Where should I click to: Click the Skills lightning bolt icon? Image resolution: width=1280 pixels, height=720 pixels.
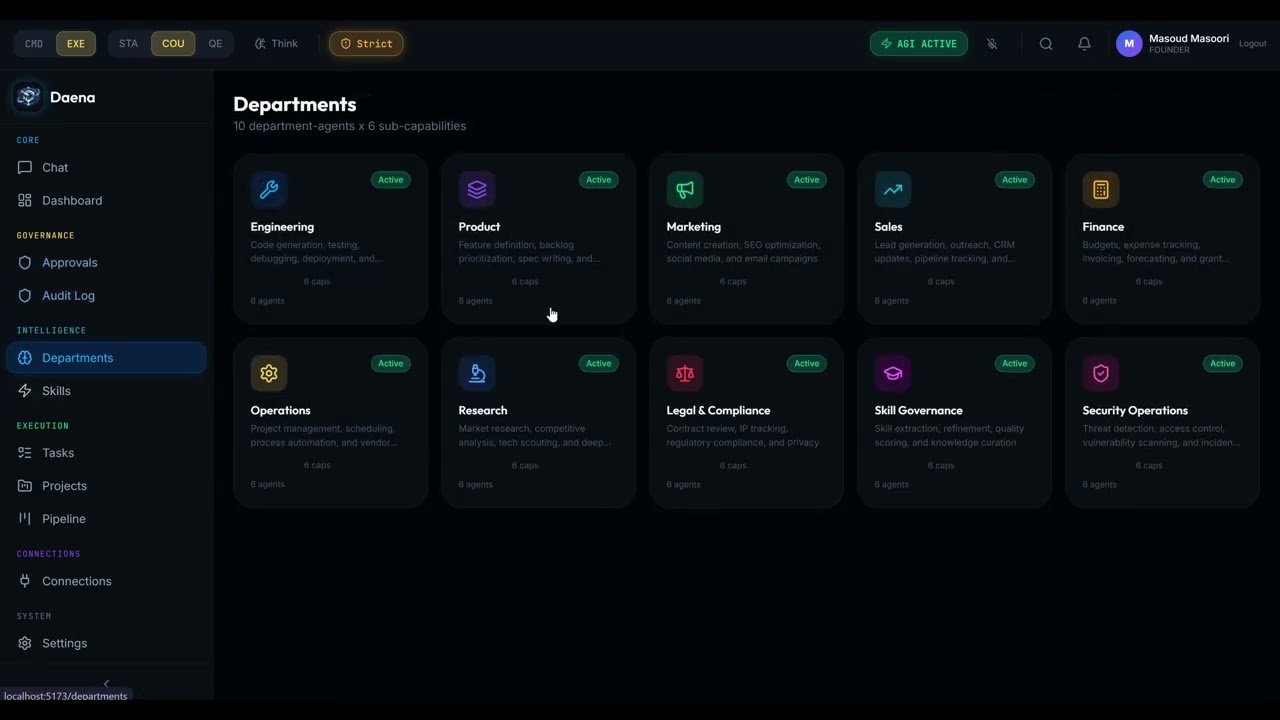click(x=25, y=391)
